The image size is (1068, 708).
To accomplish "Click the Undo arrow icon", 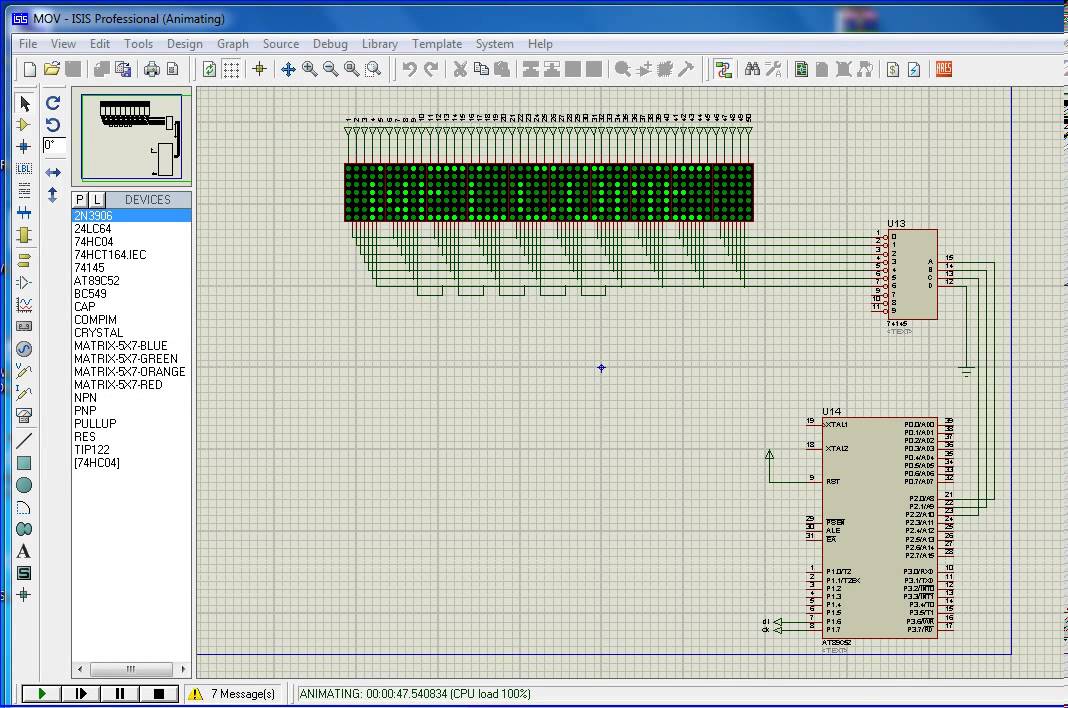I will click(409, 69).
